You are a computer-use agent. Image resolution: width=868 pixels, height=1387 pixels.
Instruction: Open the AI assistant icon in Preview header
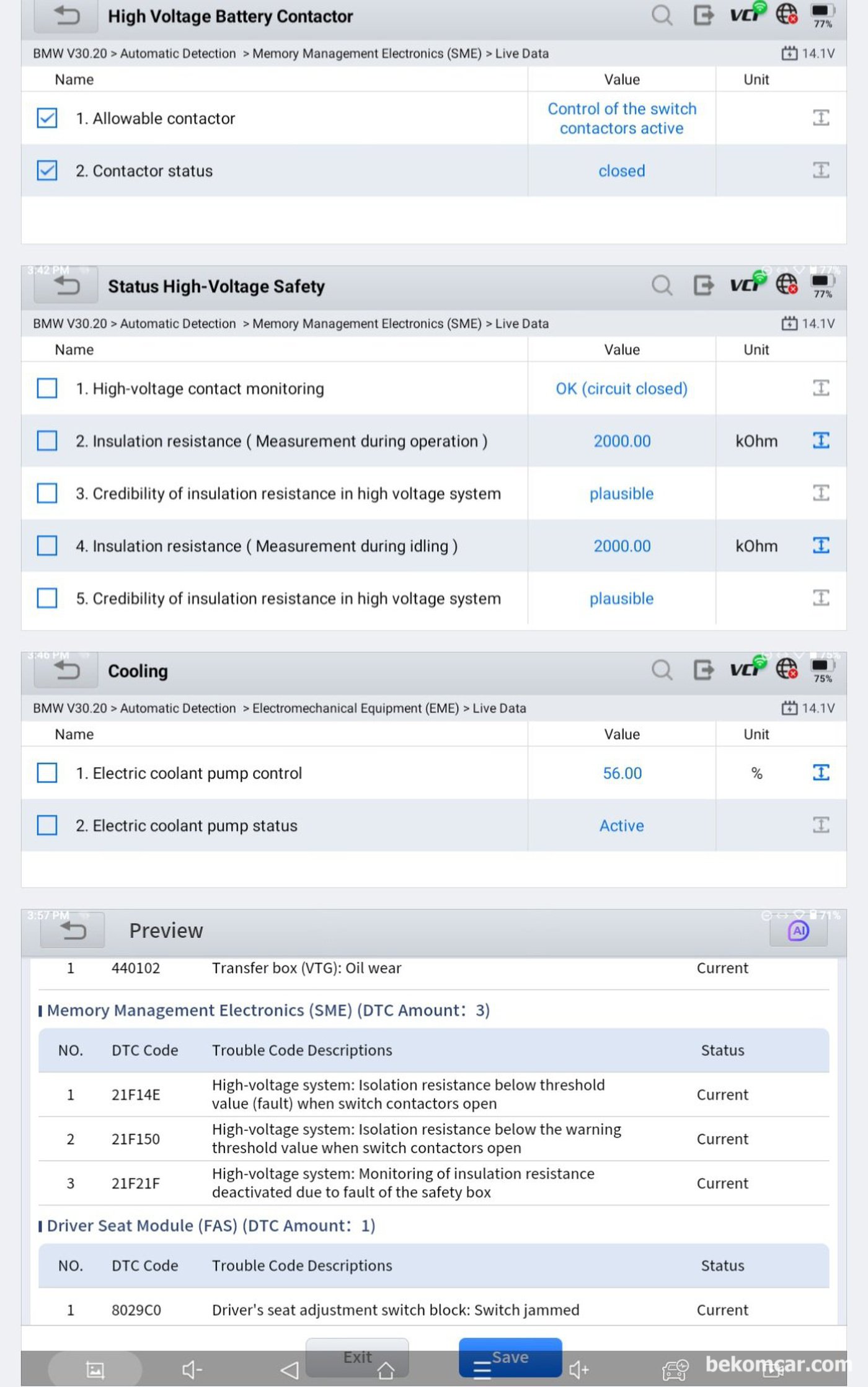798,931
